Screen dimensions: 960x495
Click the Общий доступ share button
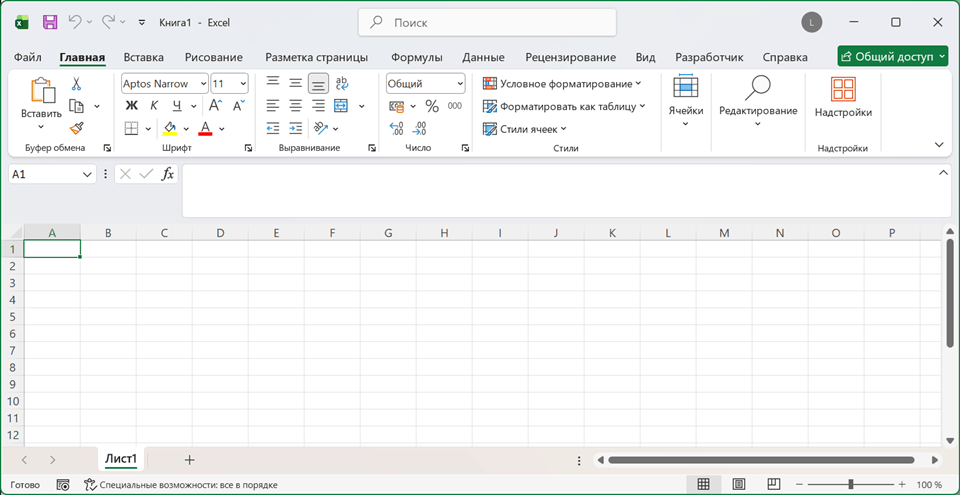(893, 56)
